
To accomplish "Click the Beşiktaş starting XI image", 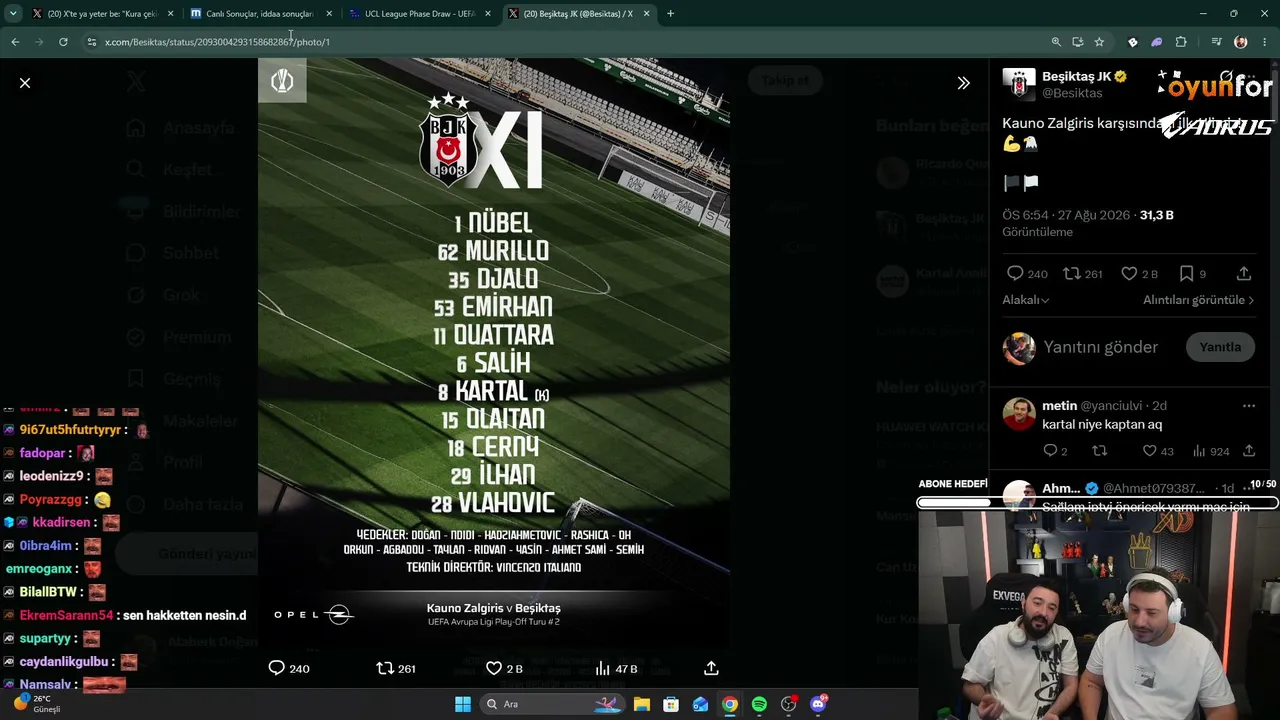I will click(494, 352).
